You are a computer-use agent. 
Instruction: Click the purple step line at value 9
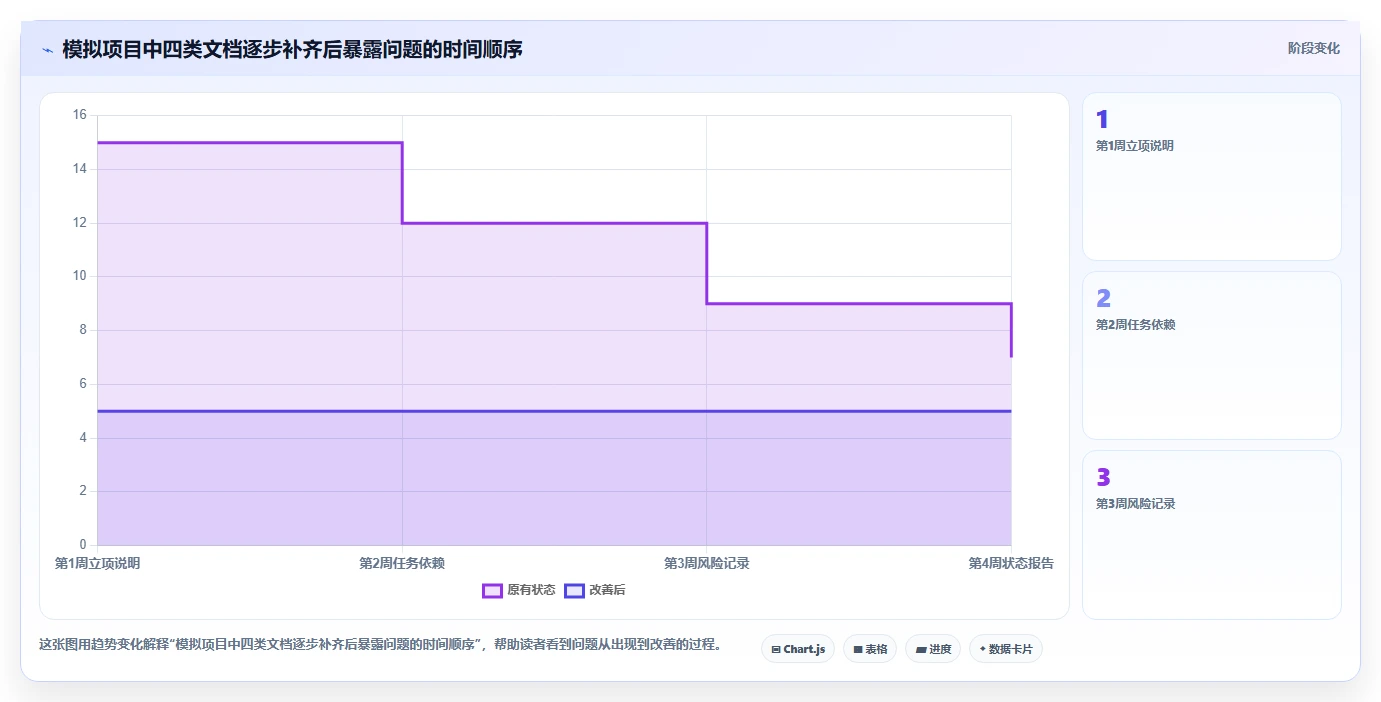859,303
